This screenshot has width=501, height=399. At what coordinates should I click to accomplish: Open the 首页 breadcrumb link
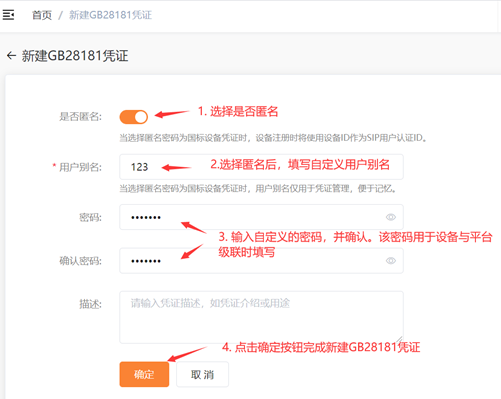(42, 15)
